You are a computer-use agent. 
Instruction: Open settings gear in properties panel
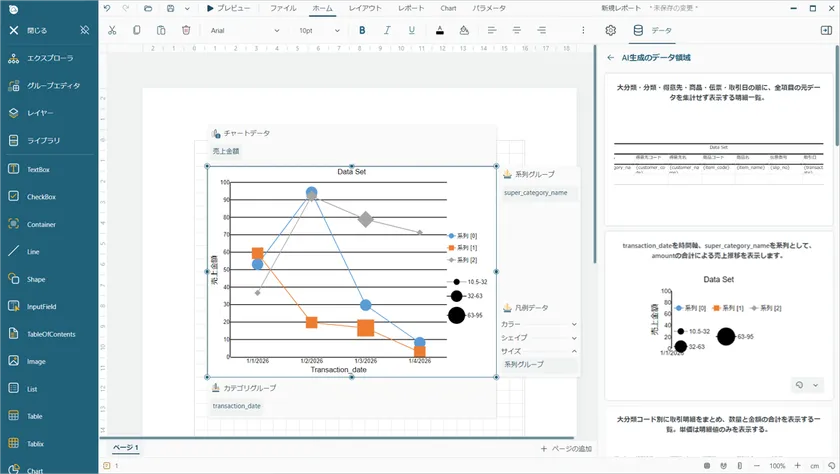coord(610,31)
